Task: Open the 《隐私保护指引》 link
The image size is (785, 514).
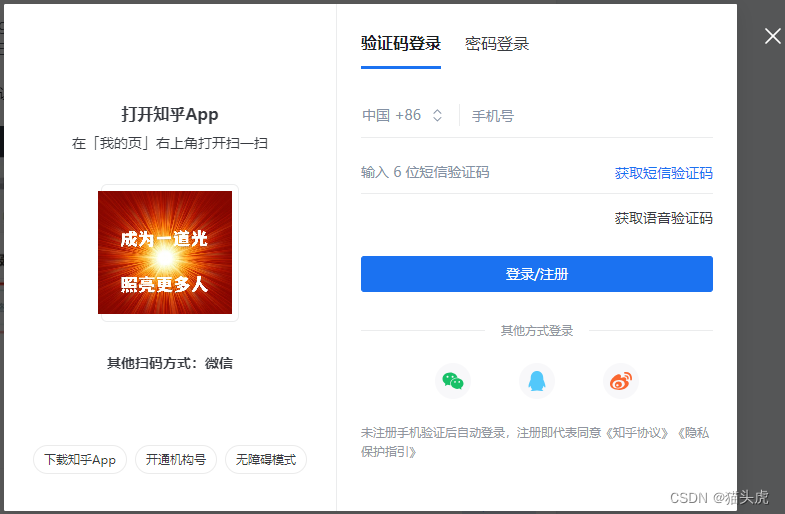Action: click(693, 433)
